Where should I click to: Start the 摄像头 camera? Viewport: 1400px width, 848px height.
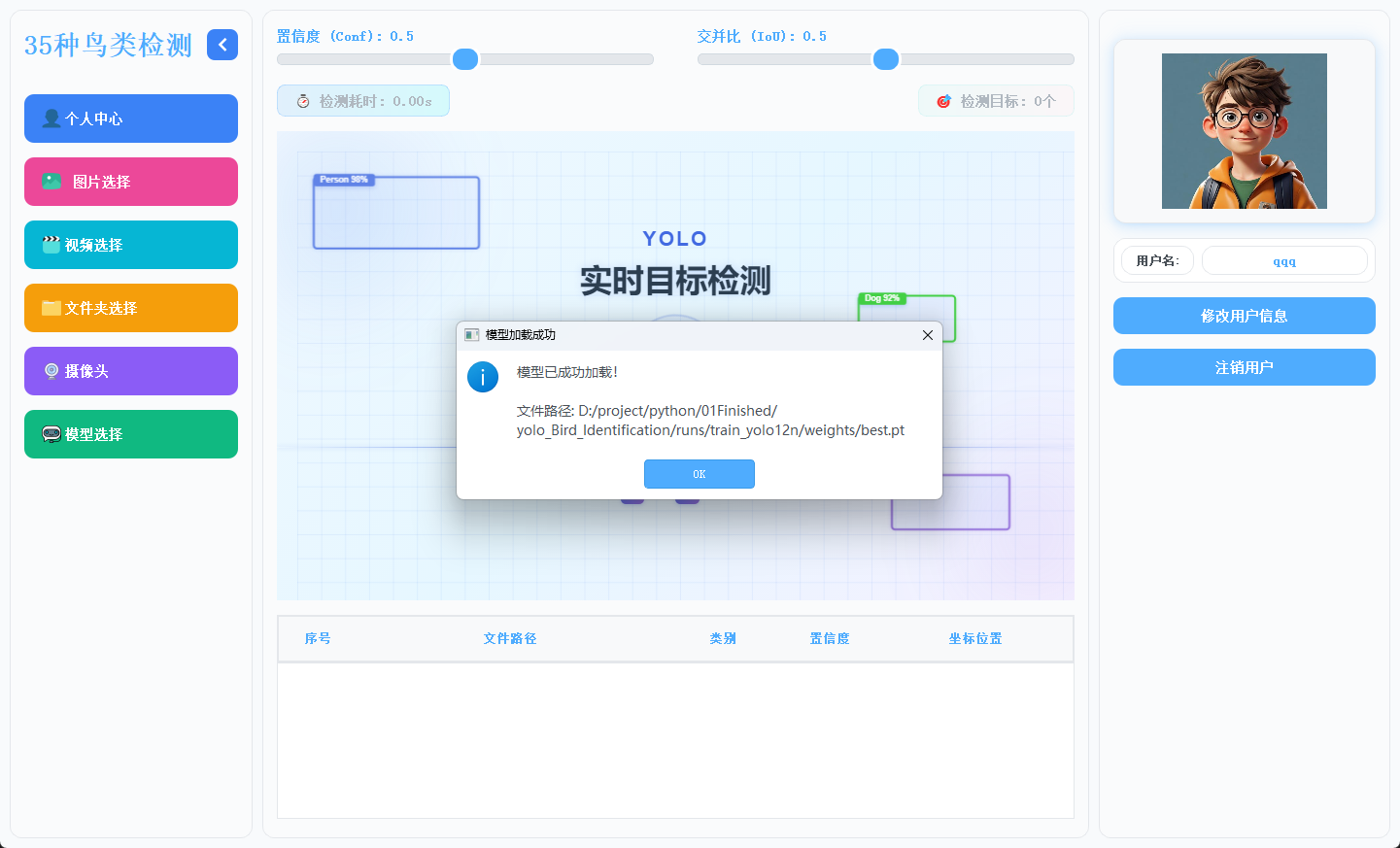(131, 371)
